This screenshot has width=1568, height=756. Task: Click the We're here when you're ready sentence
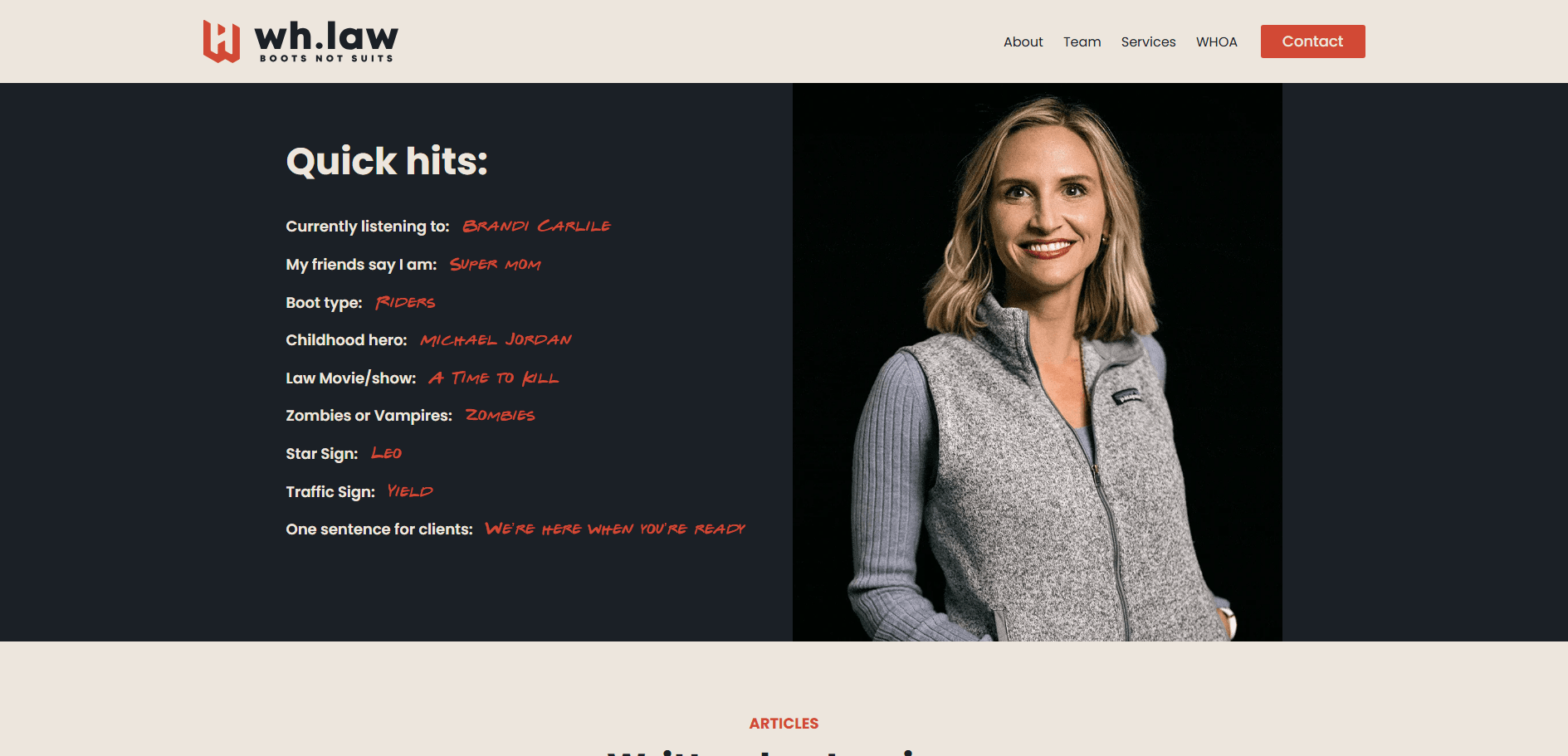(x=615, y=529)
